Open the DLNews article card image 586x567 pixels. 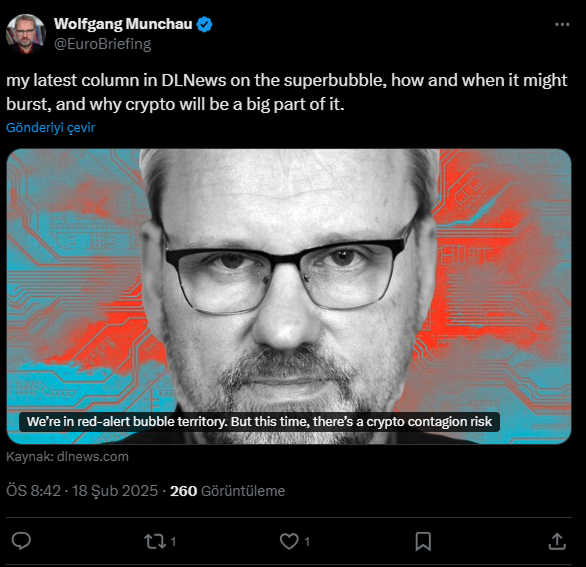[x=289, y=296]
